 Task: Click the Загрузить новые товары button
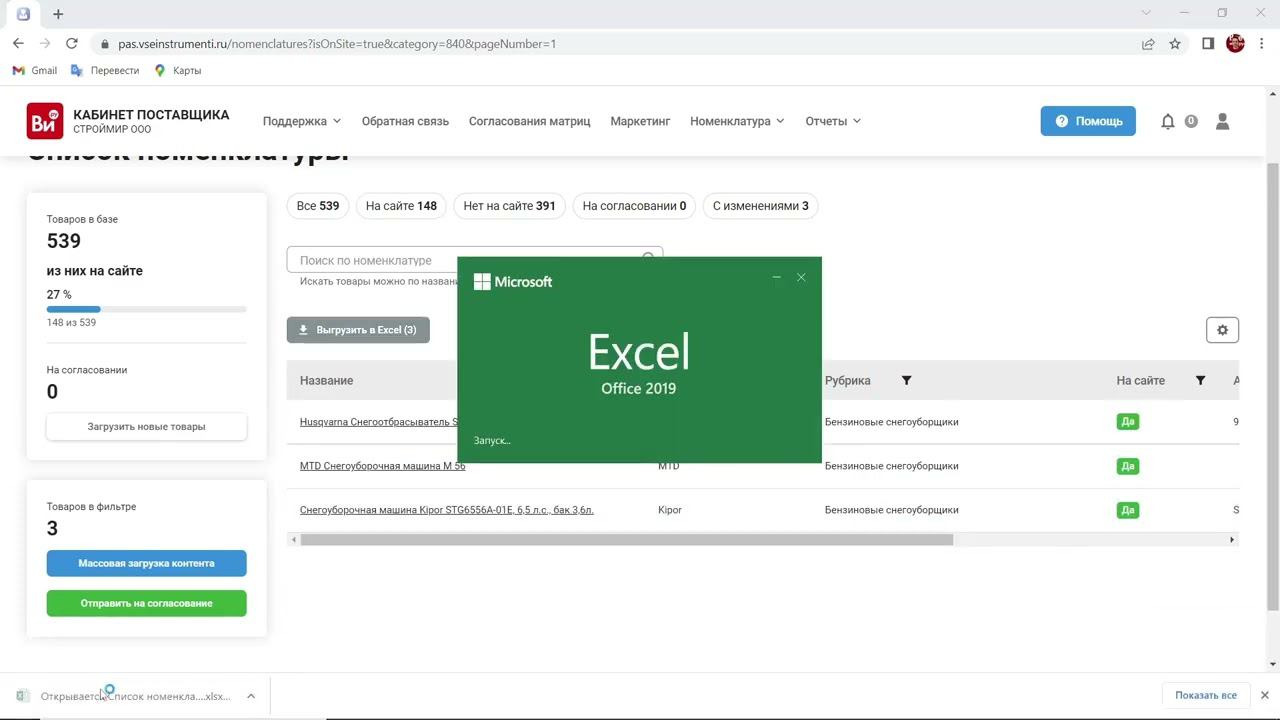146,427
